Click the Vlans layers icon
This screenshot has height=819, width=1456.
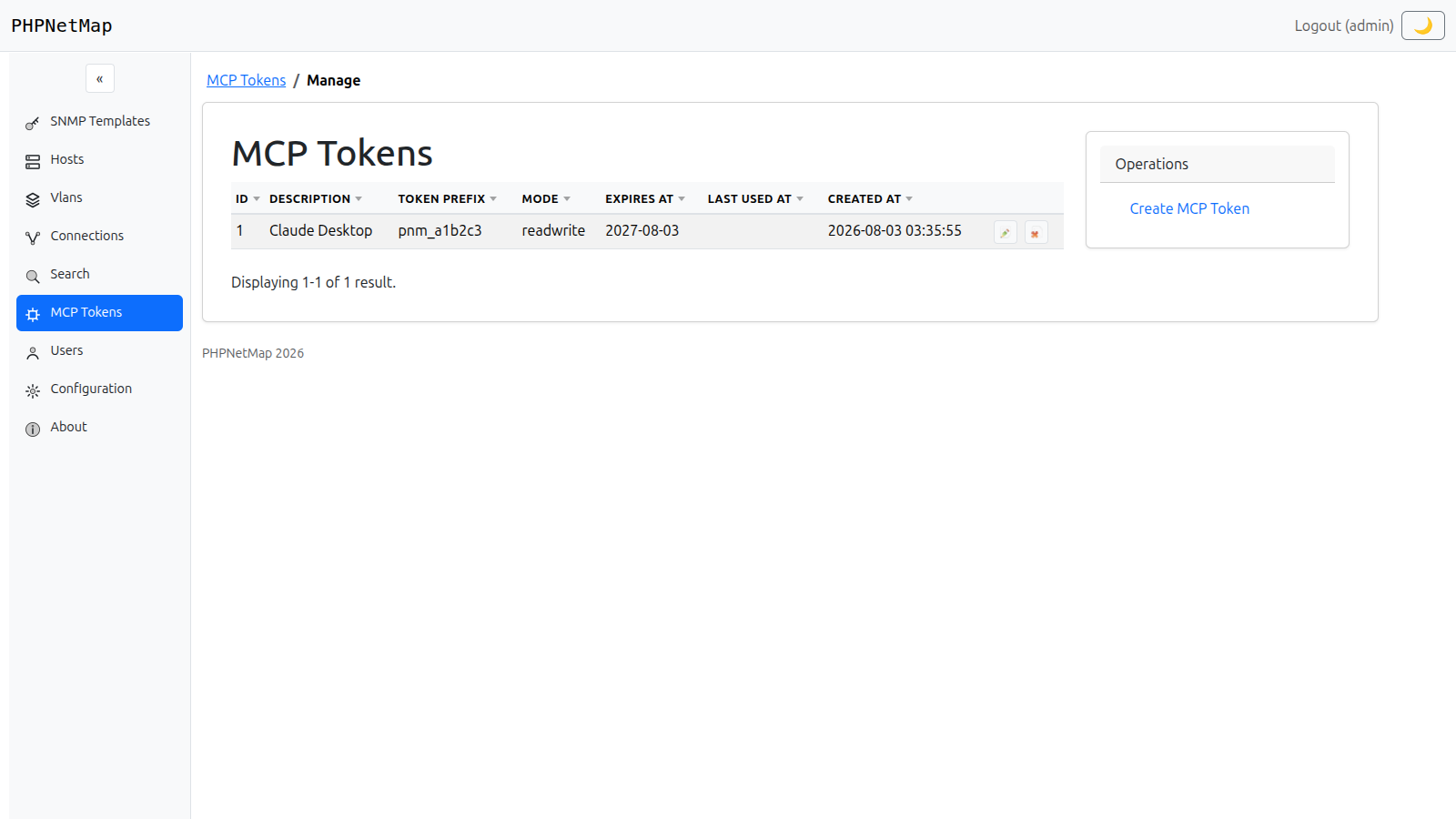coord(33,199)
